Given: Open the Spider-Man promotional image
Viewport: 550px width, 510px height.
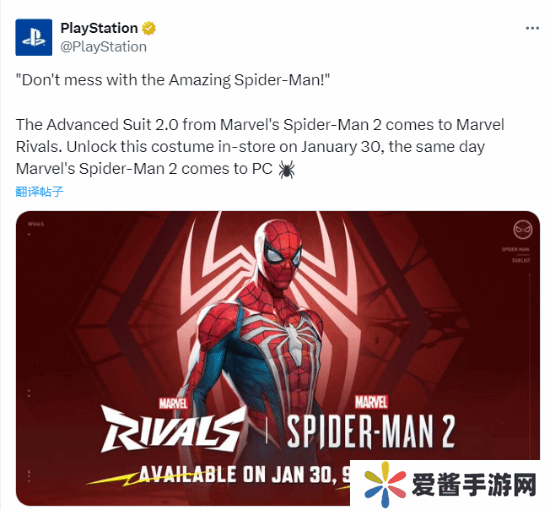Looking at the screenshot, I should (x=277, y=358).
